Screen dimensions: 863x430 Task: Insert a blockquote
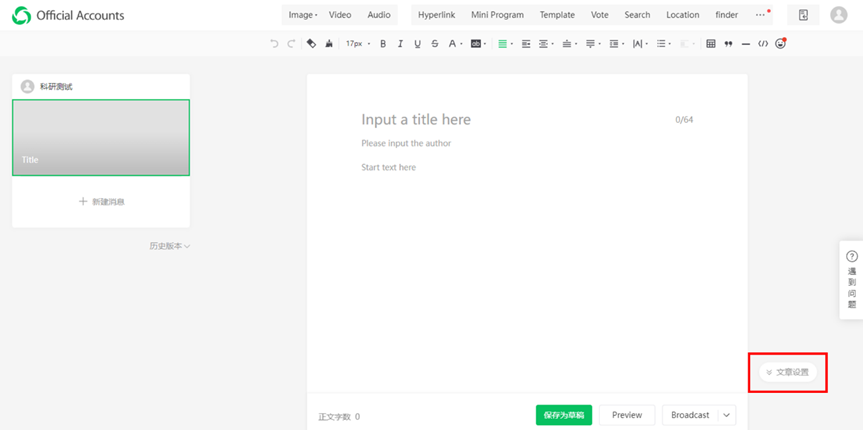(x=728, y=44)
